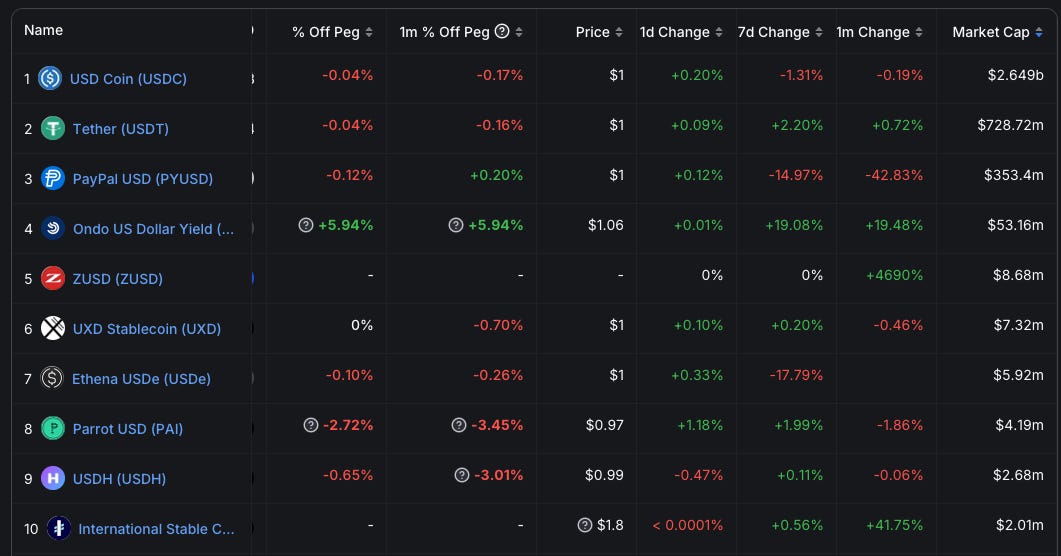Click UXD market cap $7.32m
1061x556 pixels.
1018,325
